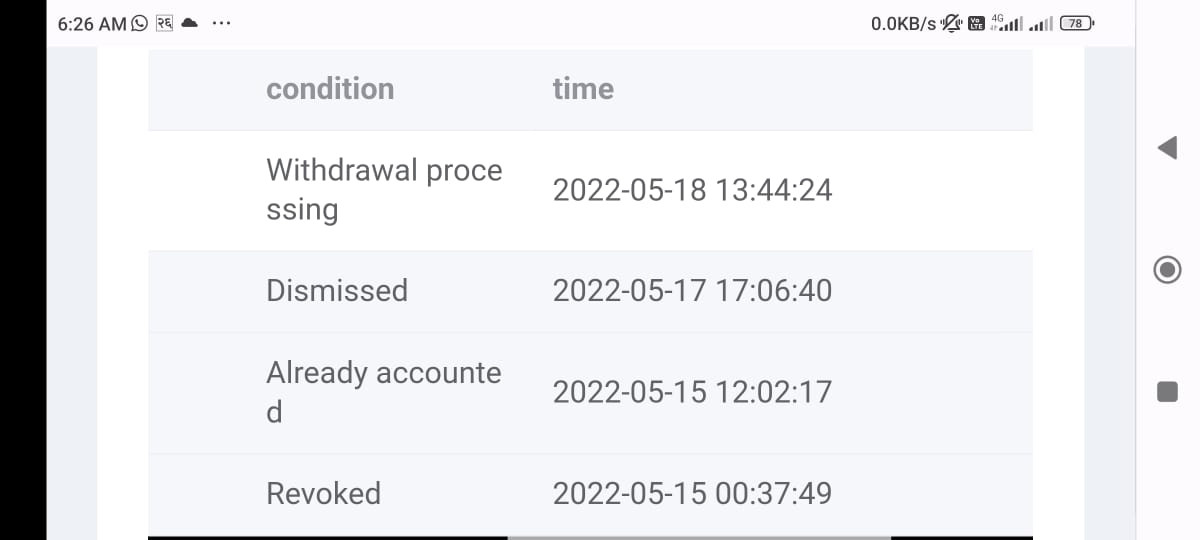The width and height of the screenshot is (1200, 540).
Task: Open the Dismissed record row
Action: coord(590,291)
